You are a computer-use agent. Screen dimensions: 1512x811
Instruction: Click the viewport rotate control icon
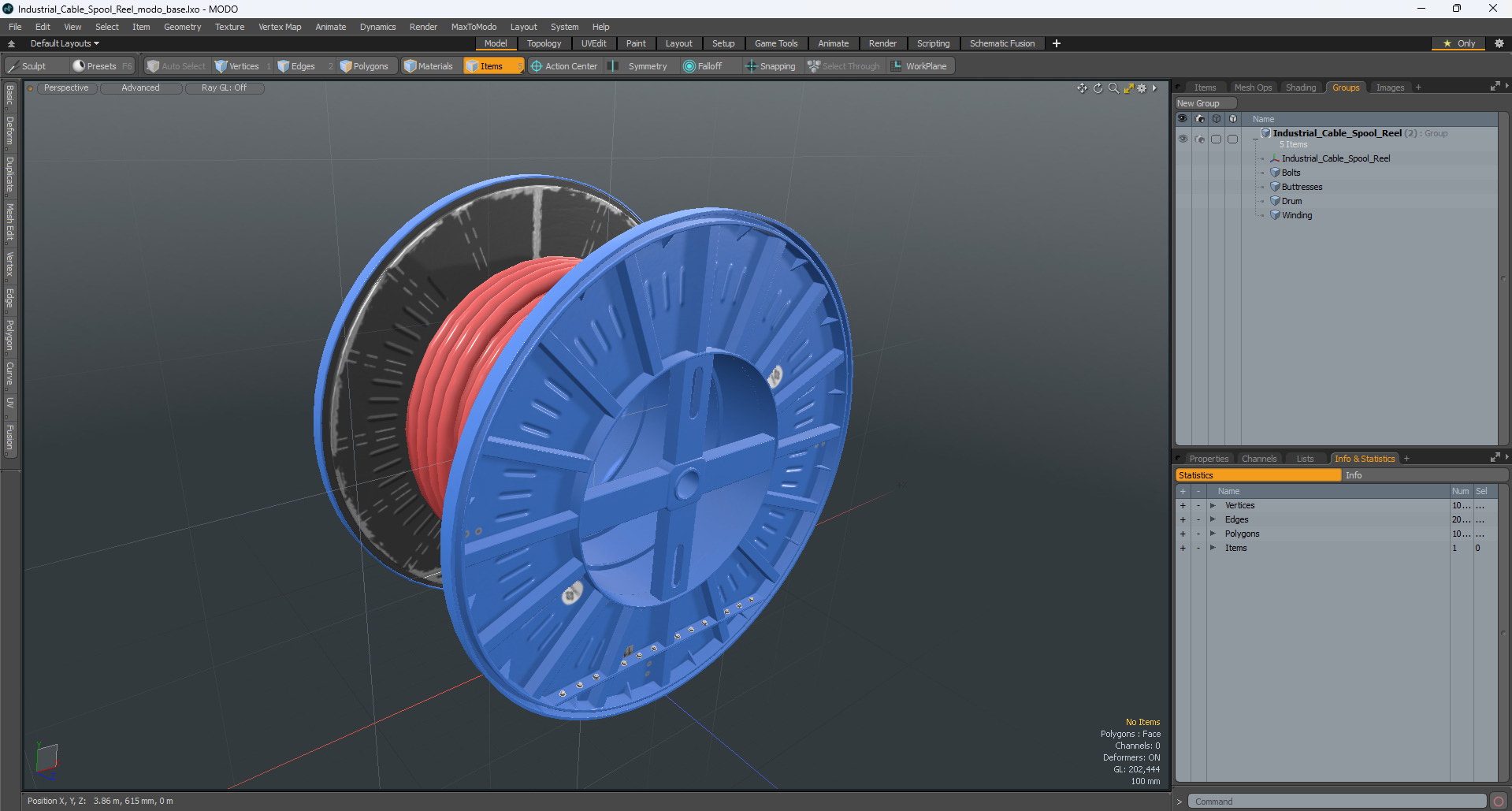click(x=1098, y=88)
